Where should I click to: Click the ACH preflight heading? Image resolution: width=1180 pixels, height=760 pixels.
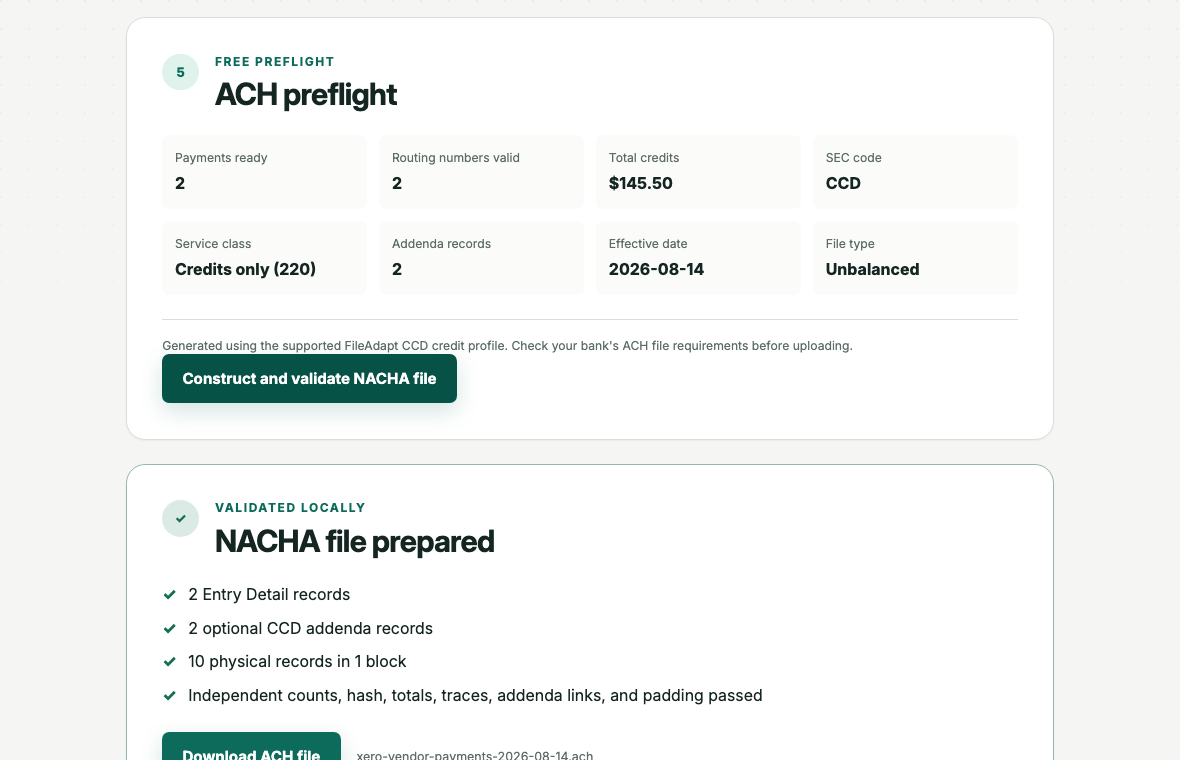[x=306, y=95]
